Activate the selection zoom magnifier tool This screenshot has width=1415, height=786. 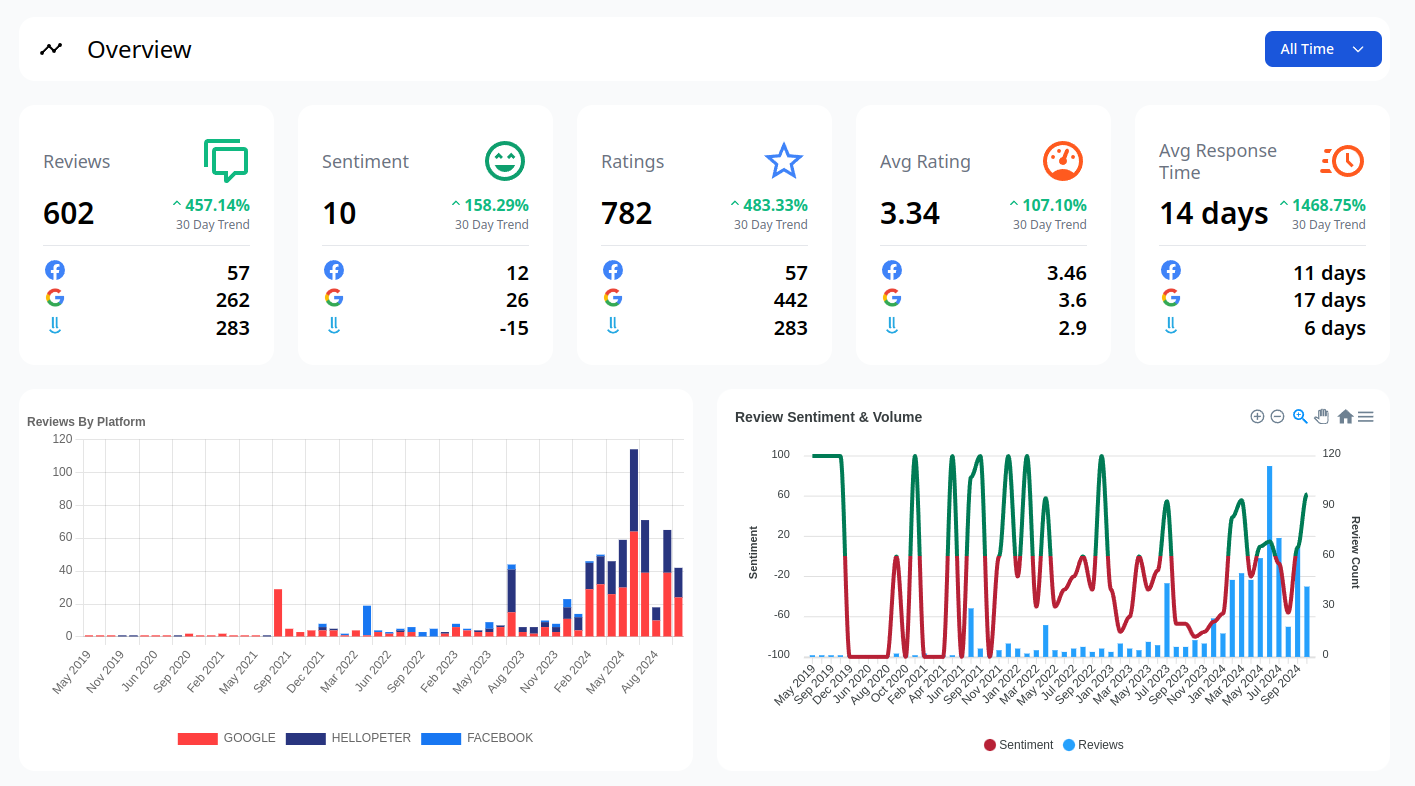1300,416
